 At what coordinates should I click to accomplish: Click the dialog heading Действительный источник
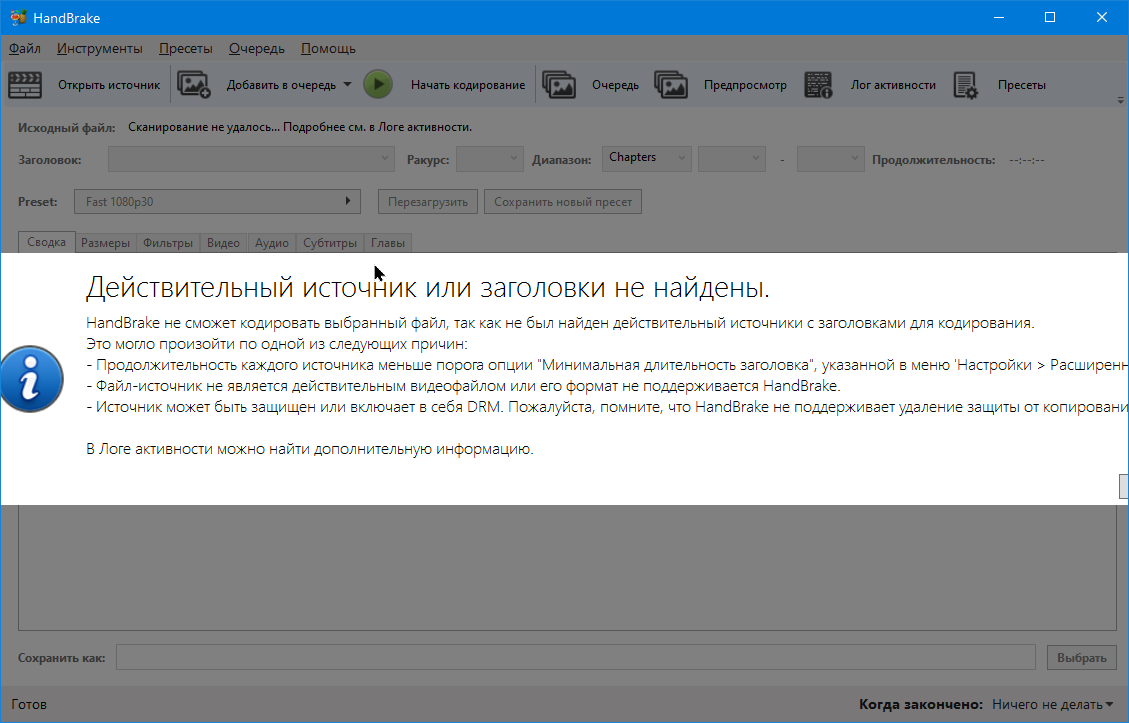pyautogui.click(x=428, y=287)
